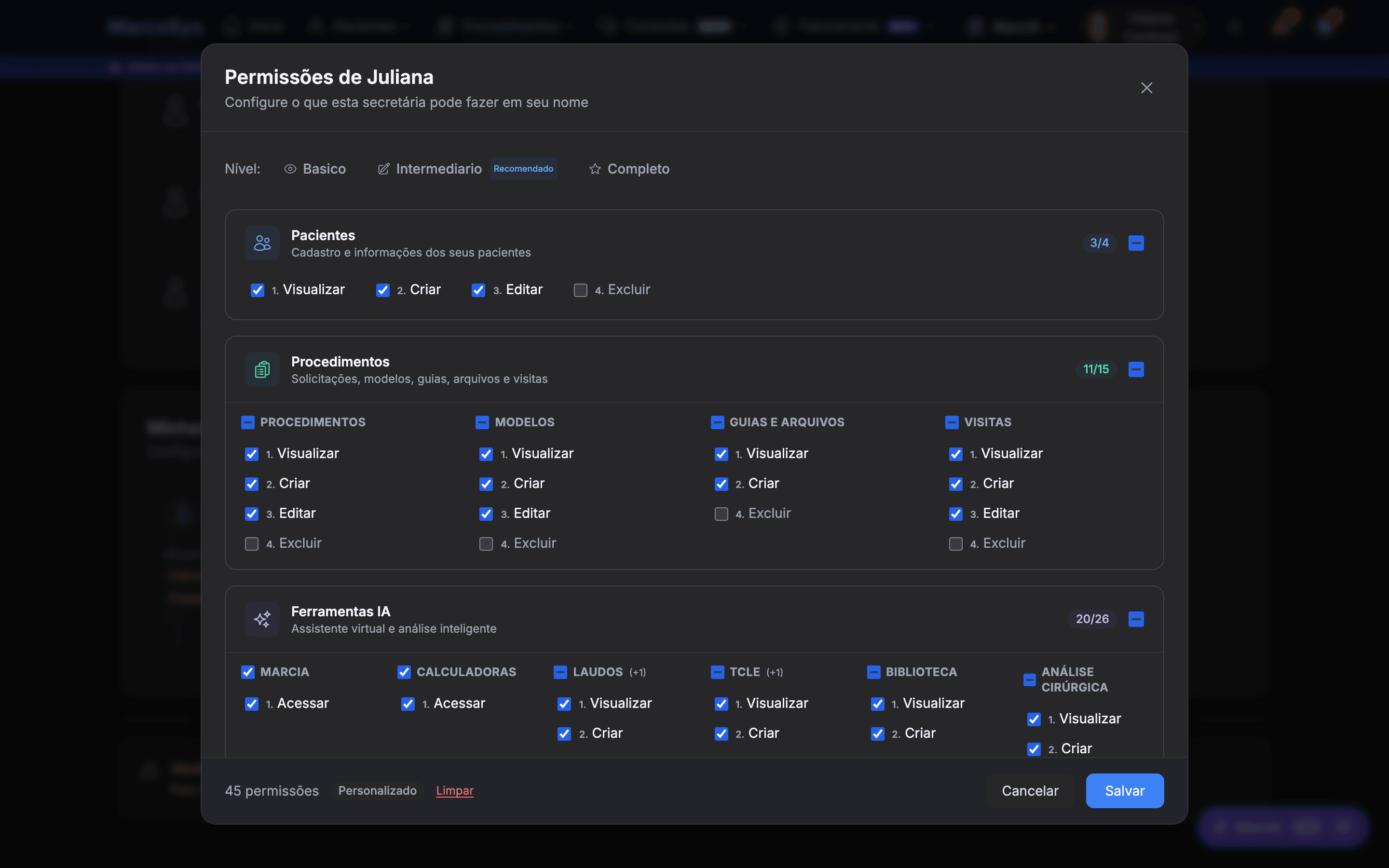Select the Completo permission level
The width and height of the screenshot is (1389, 868).
click(x=629, y=169)
